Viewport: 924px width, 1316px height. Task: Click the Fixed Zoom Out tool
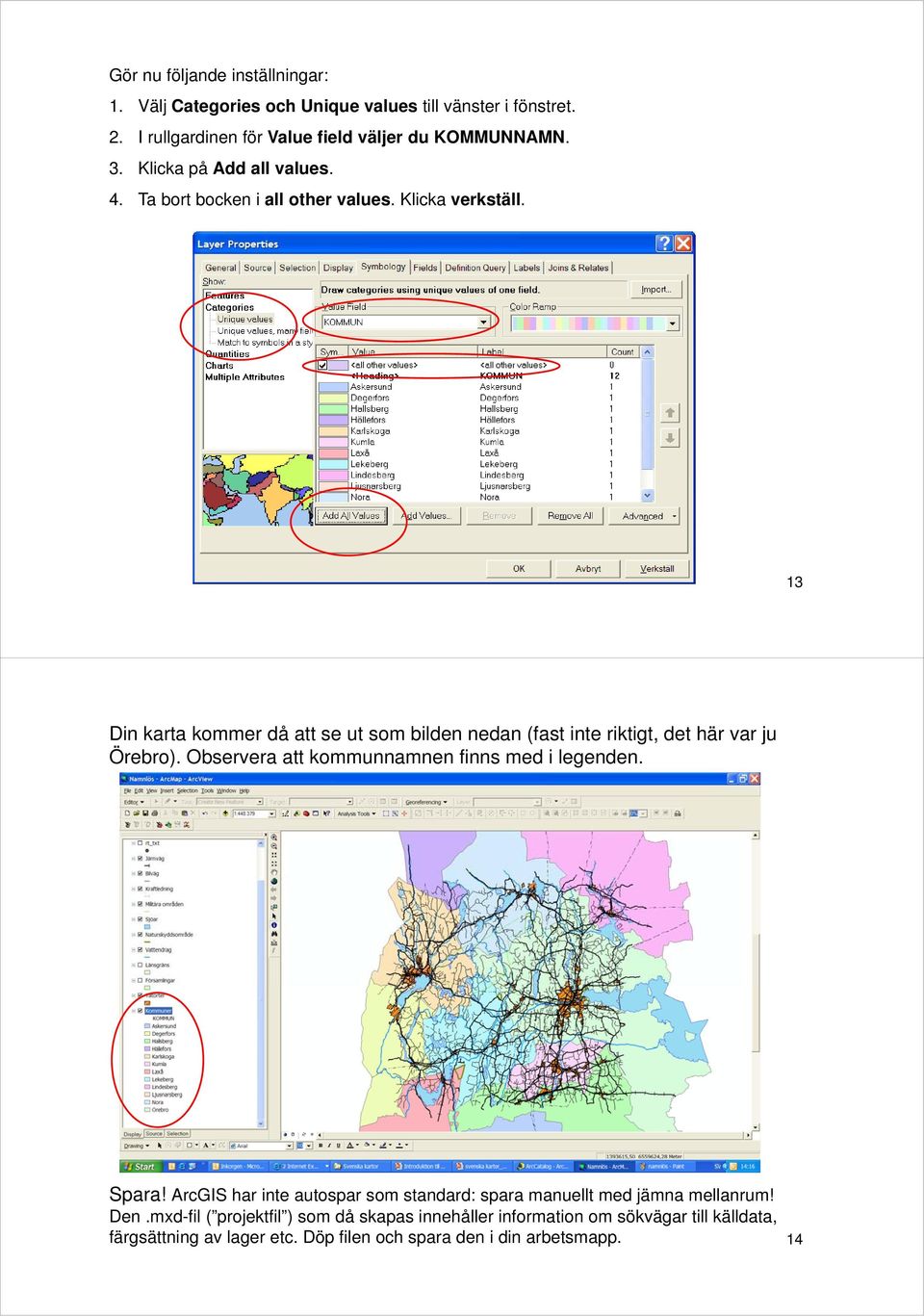[274, 864]
